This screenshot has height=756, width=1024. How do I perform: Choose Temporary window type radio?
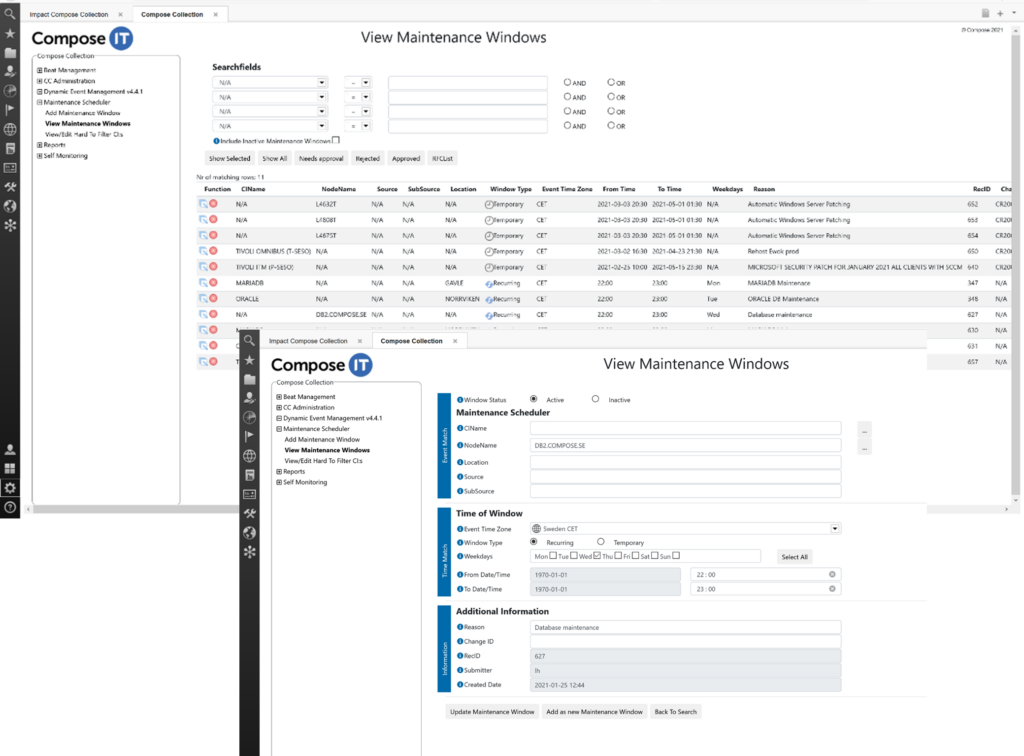pos(601,542)
